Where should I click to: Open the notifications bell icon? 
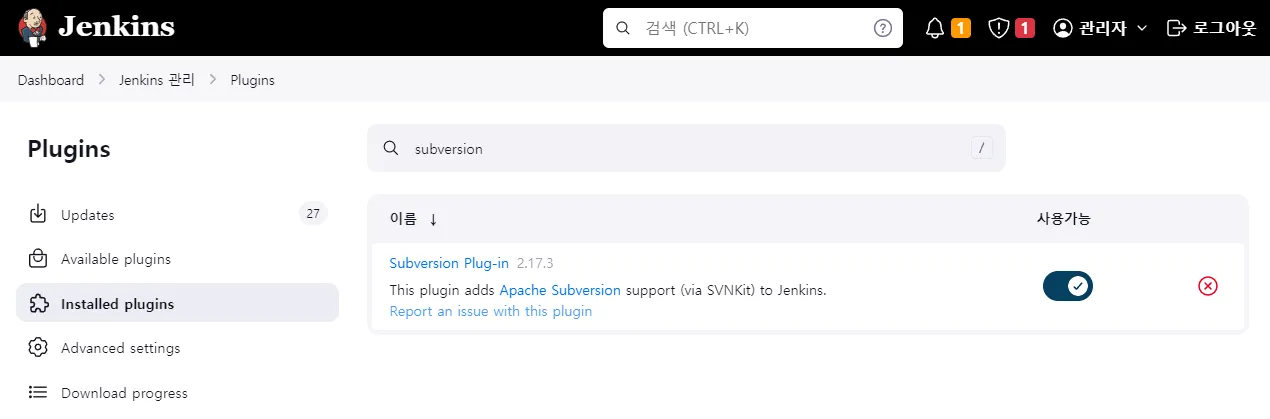point(935,28)
